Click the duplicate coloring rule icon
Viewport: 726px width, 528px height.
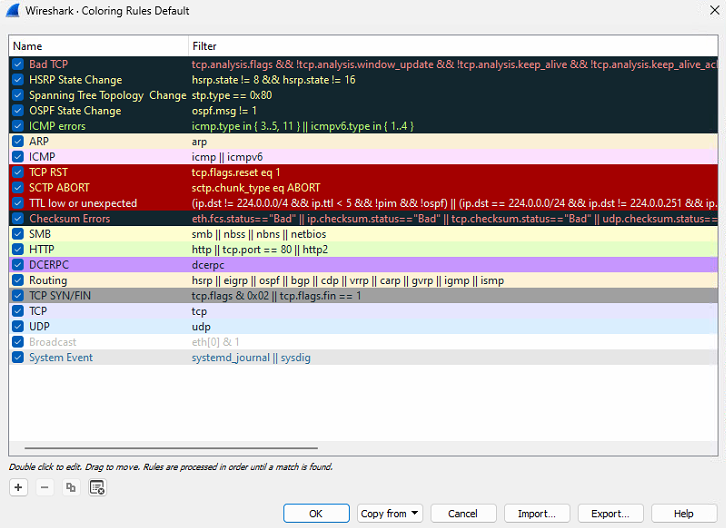[70, 487]
